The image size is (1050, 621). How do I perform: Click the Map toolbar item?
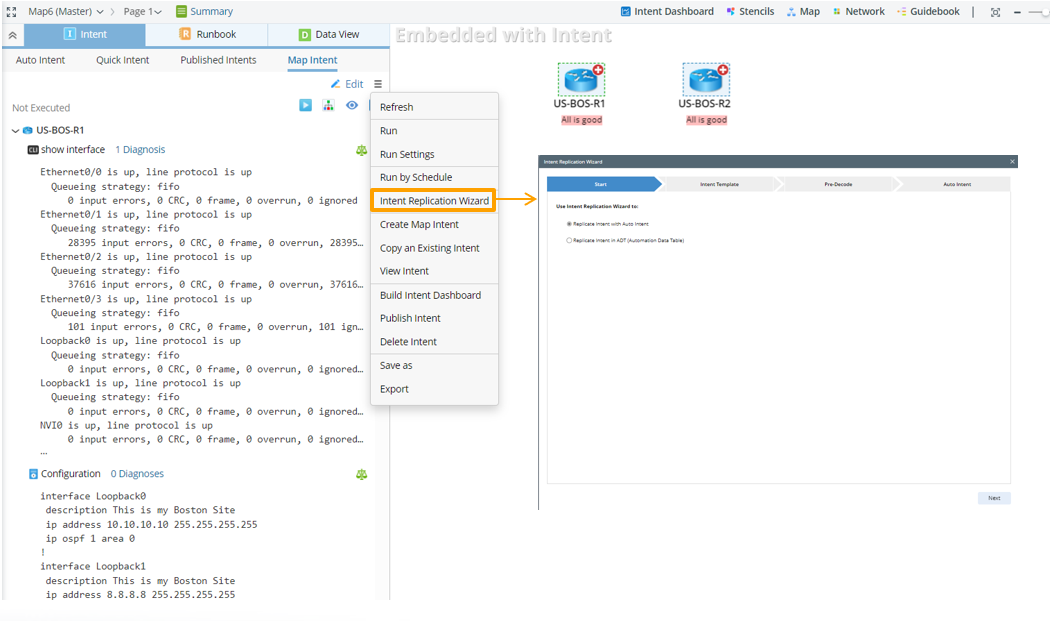[803, 11]
